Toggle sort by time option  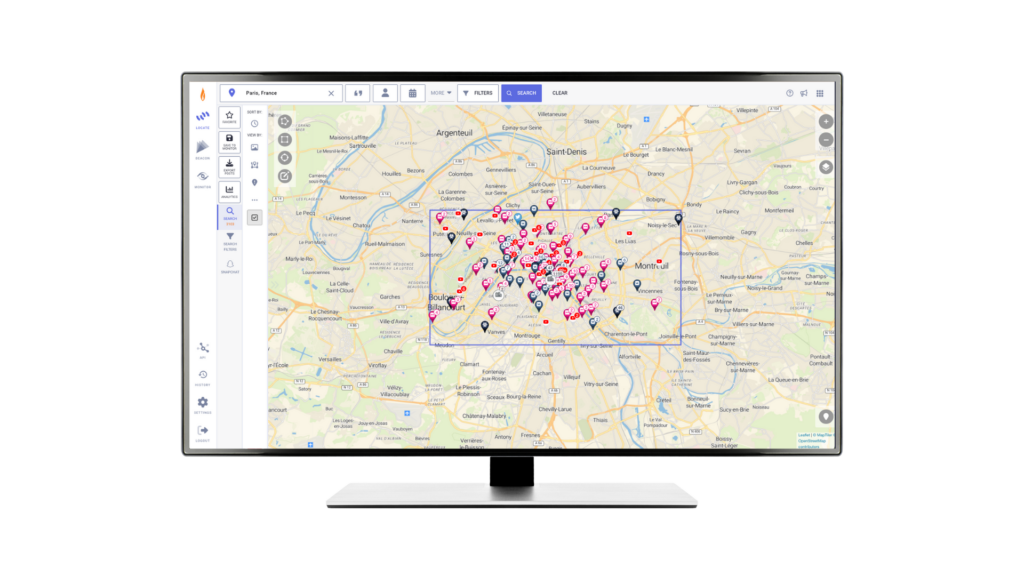click(254, 123)
